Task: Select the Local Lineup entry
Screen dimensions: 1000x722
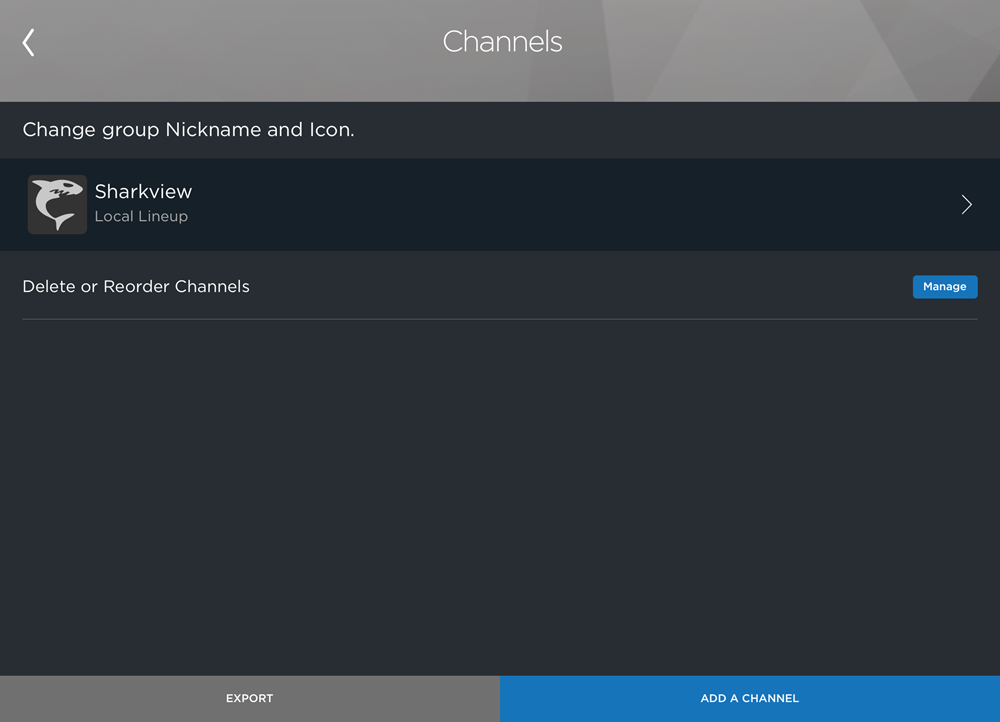Action: click(141, 216)
